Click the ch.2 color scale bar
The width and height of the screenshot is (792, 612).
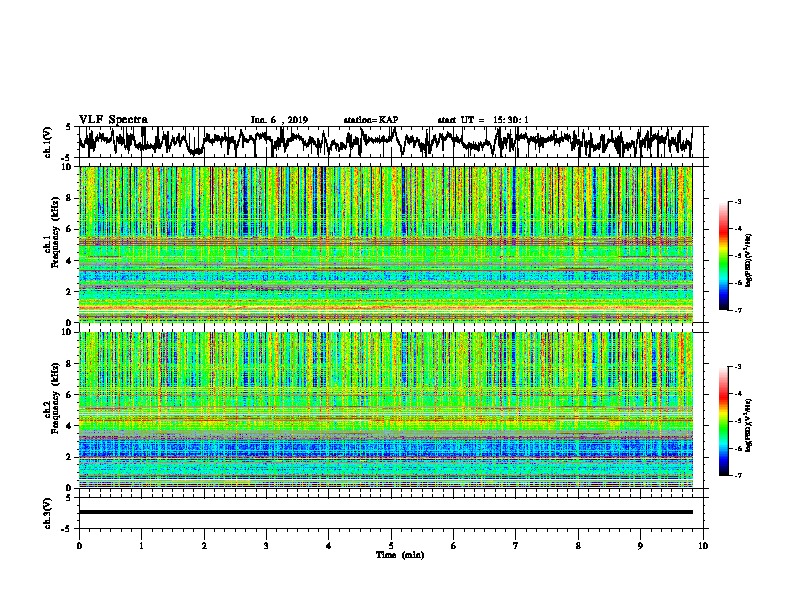coord(724,421)
